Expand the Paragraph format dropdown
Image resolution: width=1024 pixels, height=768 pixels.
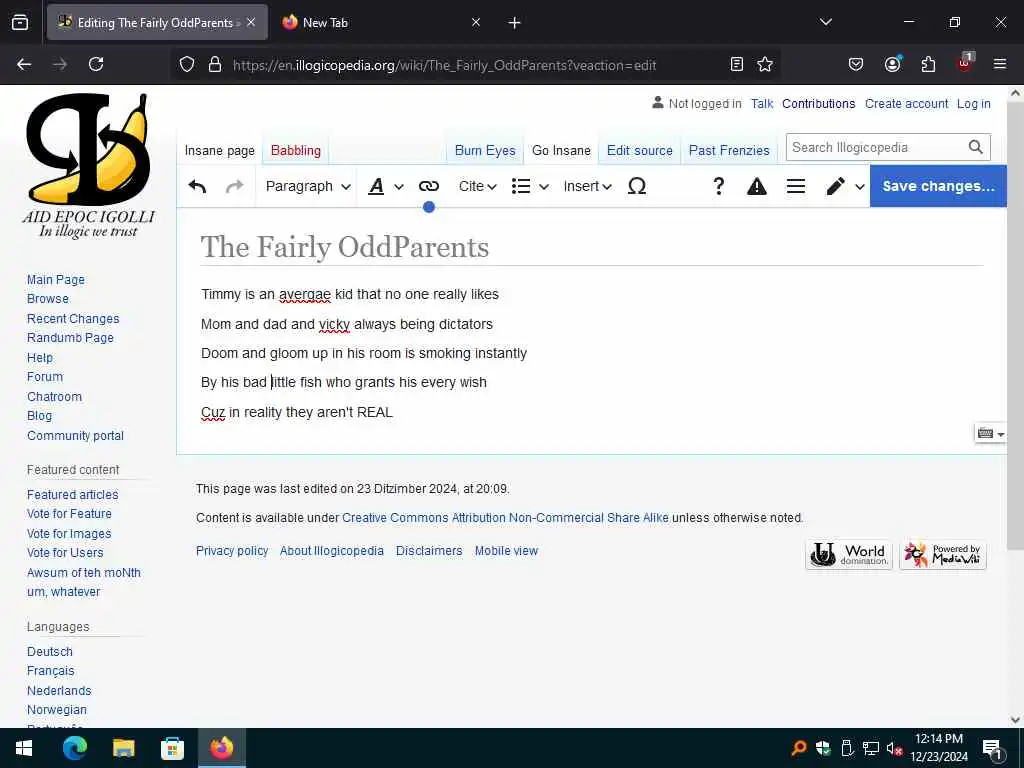click(308, 186)
